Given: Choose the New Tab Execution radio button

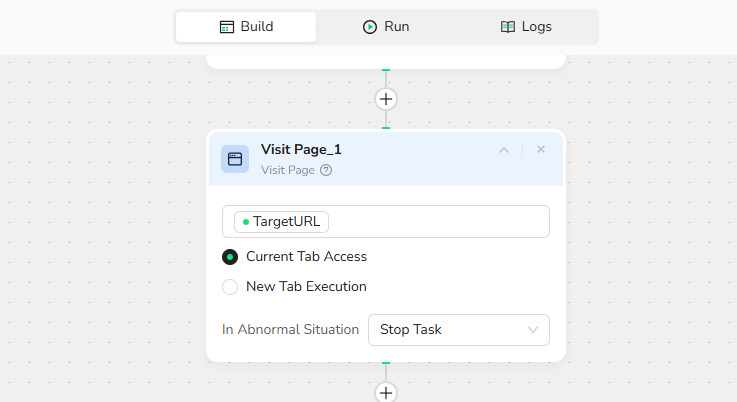Looking at the screenshot, I should click(x=230, y=287).
